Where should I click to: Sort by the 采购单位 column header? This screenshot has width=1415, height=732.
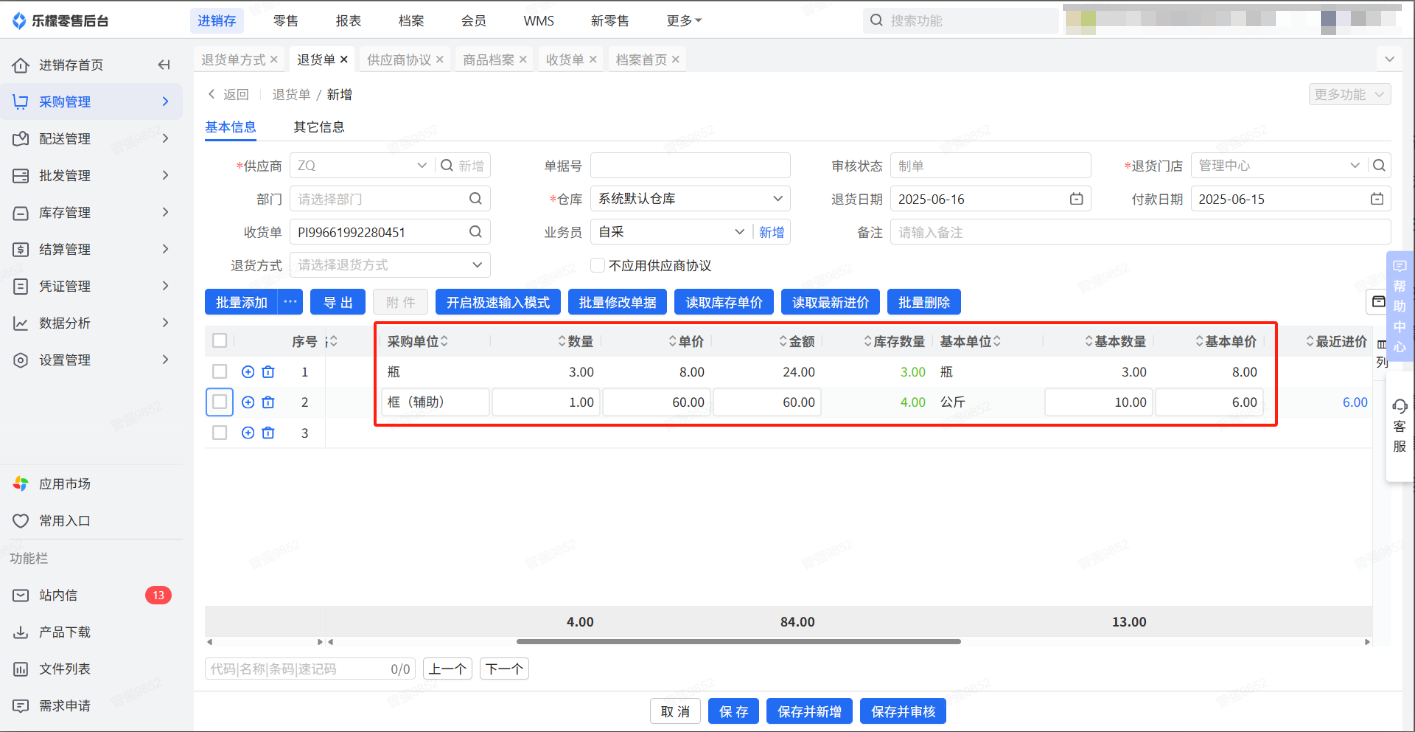[x=418, y=342]
